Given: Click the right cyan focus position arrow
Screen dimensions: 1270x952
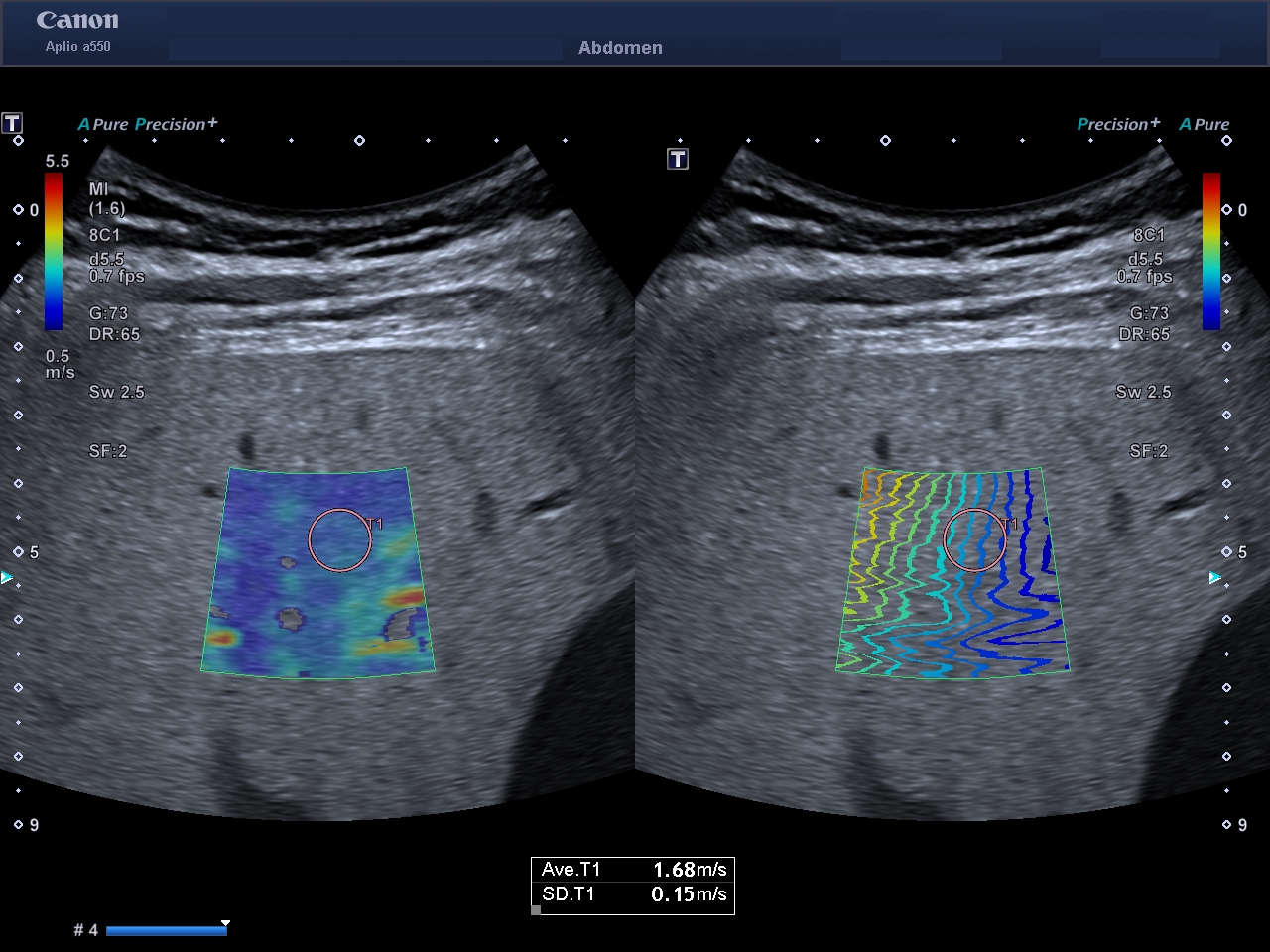Looking at the screenshot, I should coord(1216,577).
